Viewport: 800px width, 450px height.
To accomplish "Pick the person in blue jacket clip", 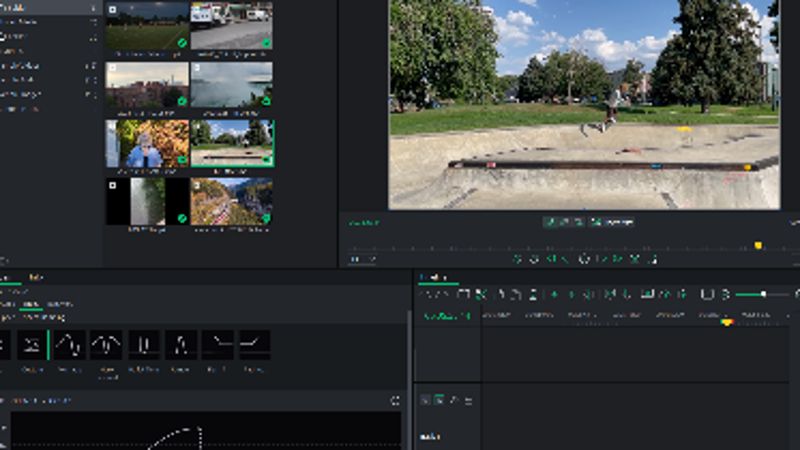I will tap(147, 144).
